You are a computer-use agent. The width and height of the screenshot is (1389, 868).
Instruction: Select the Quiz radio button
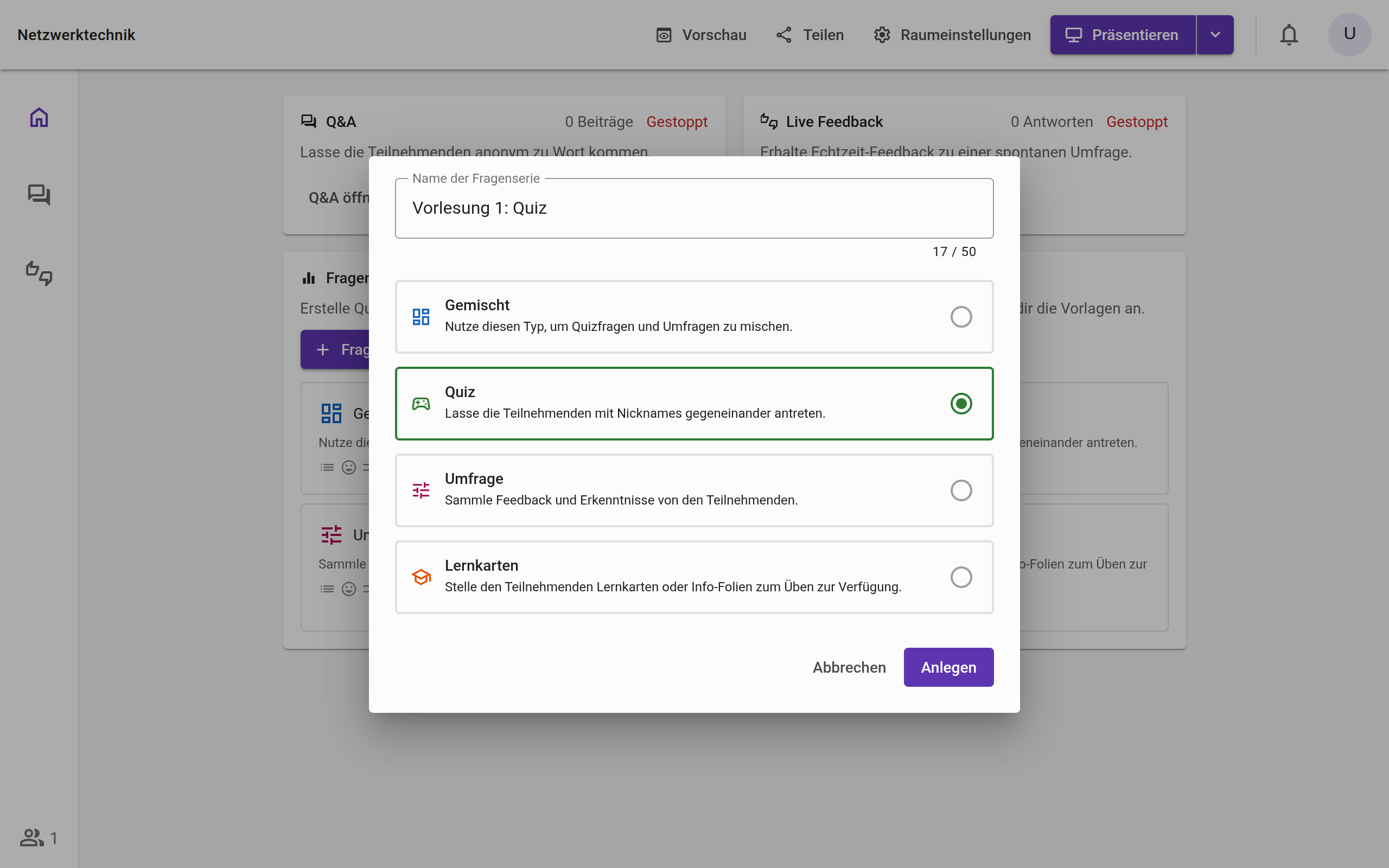tap(961, 404)
